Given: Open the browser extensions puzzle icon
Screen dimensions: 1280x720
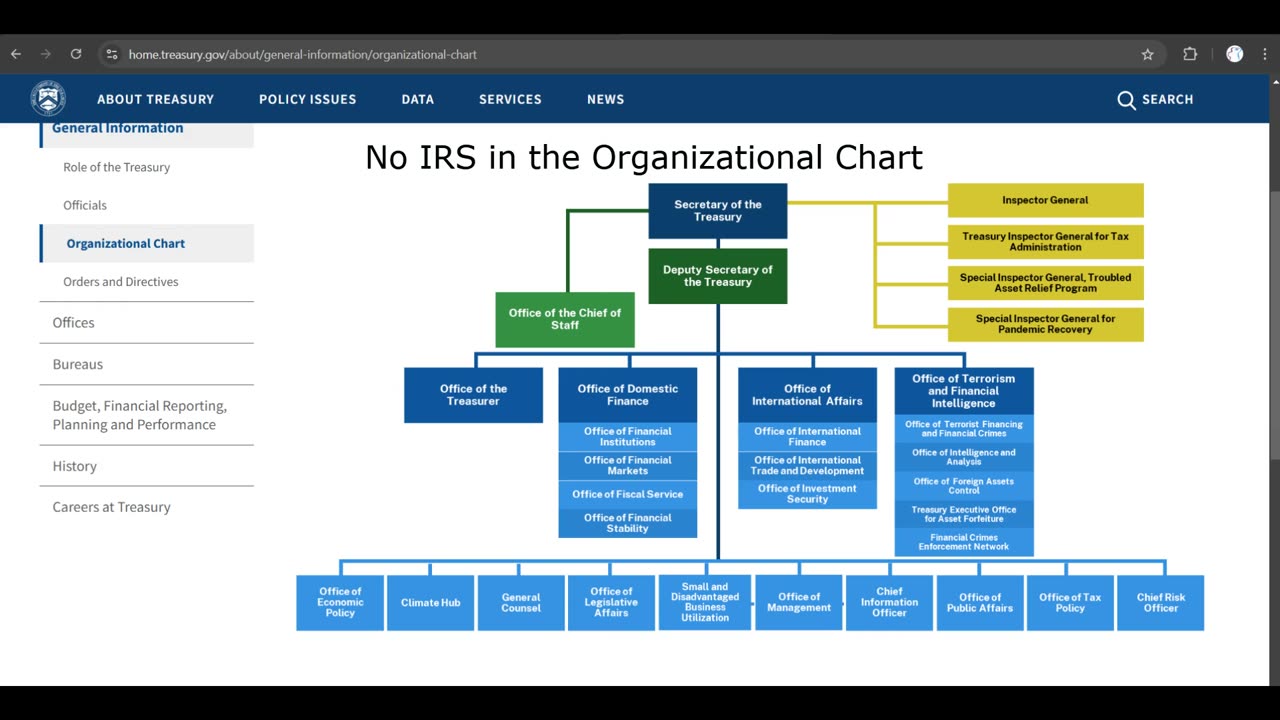Looking at the screenshot, I should [x=1190, y=54].
